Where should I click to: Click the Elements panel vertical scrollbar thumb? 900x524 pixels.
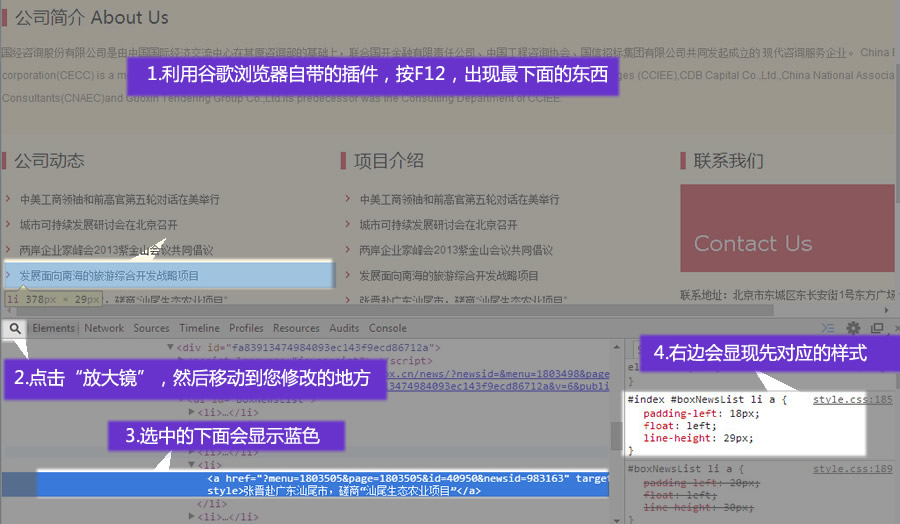616,436
